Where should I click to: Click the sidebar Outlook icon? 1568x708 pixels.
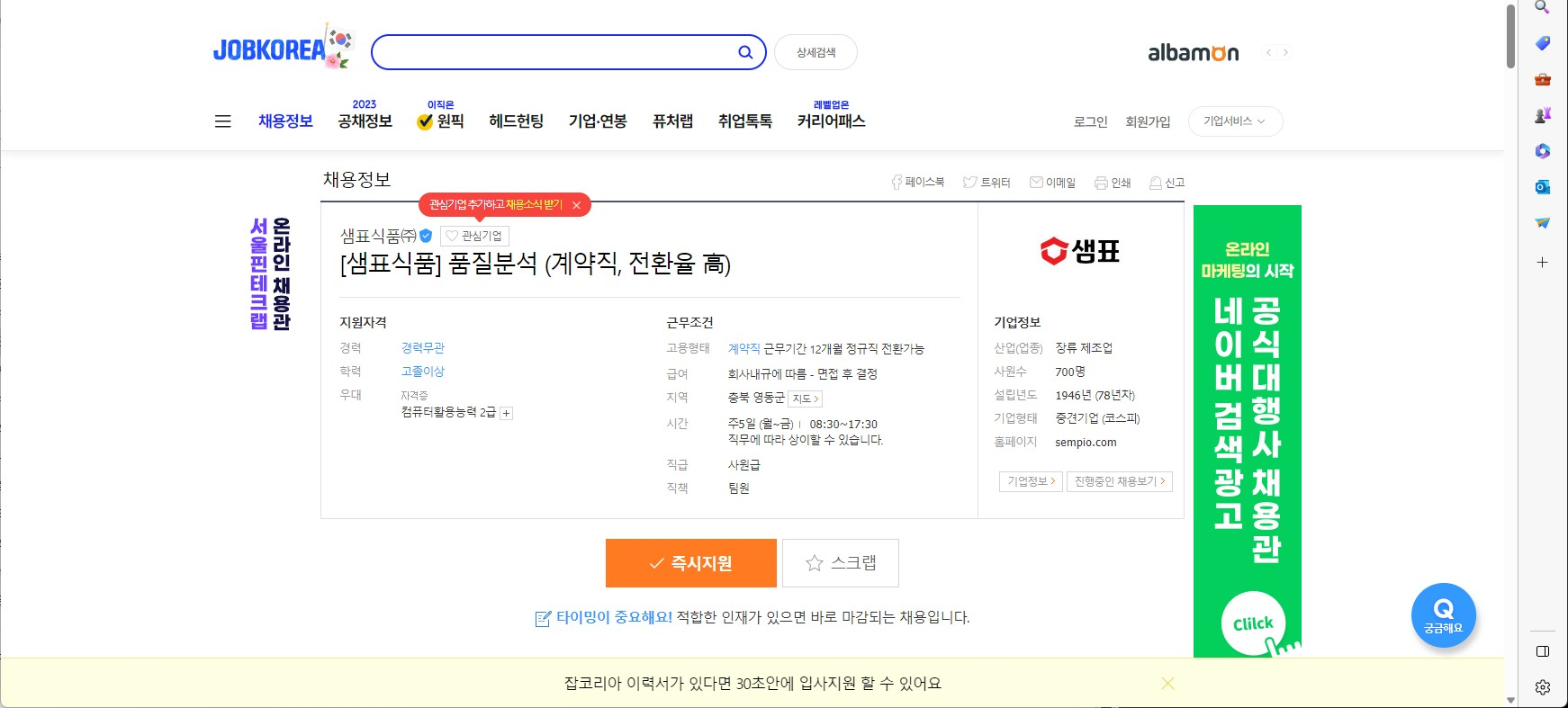(1542, 187)
